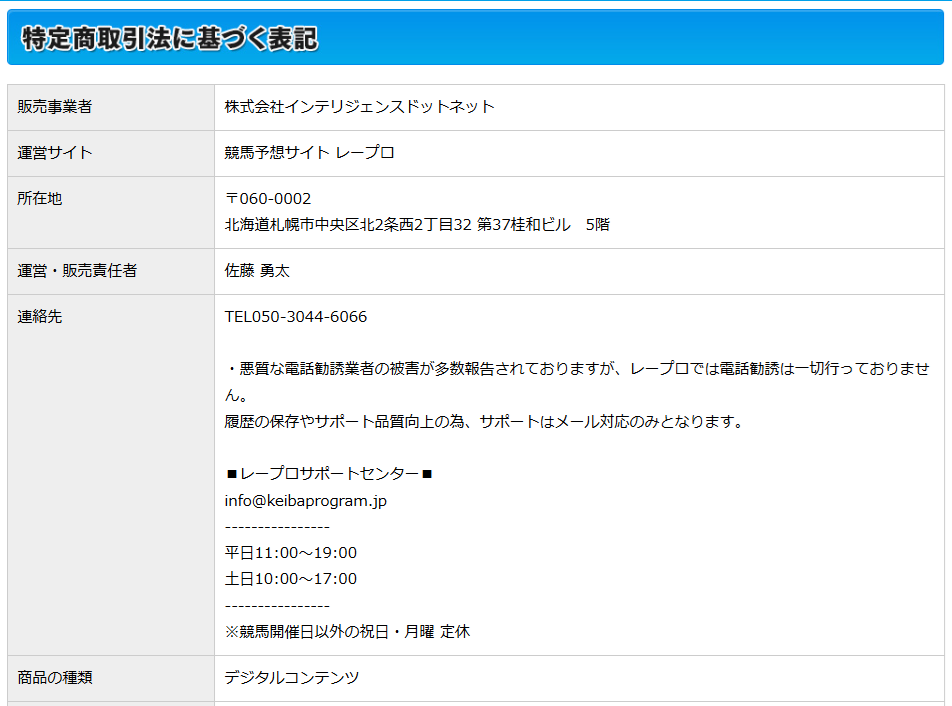
Task: Click the postal code 〒060-0002
Action: pos(268,199)
